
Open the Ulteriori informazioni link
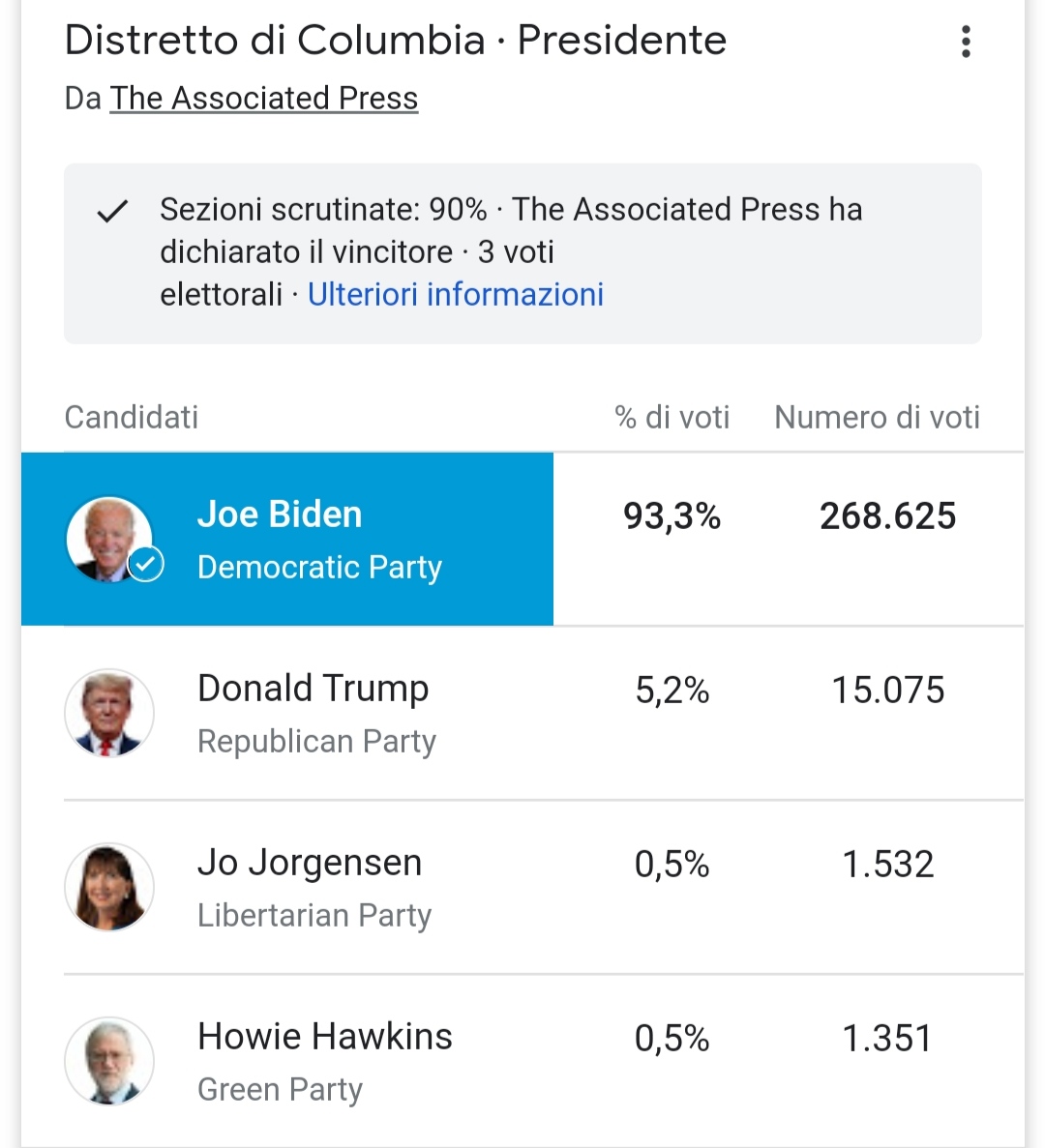(455, 294)
